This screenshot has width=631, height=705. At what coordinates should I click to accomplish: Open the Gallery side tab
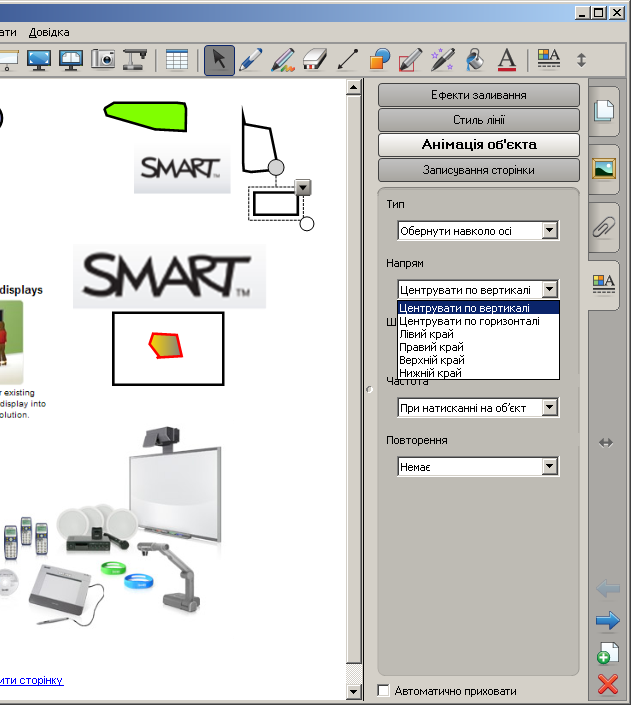point(604,169)
